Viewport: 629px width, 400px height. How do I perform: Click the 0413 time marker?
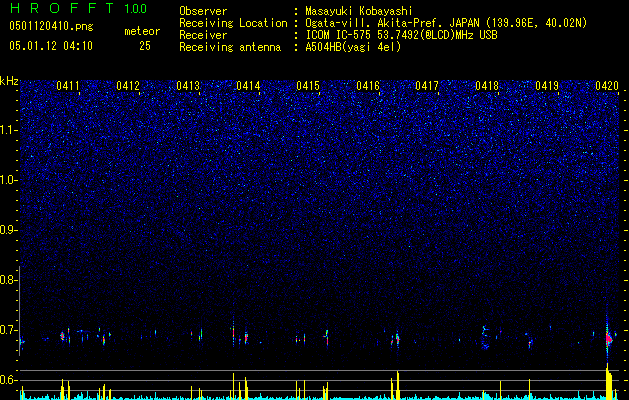pos(188,86)
